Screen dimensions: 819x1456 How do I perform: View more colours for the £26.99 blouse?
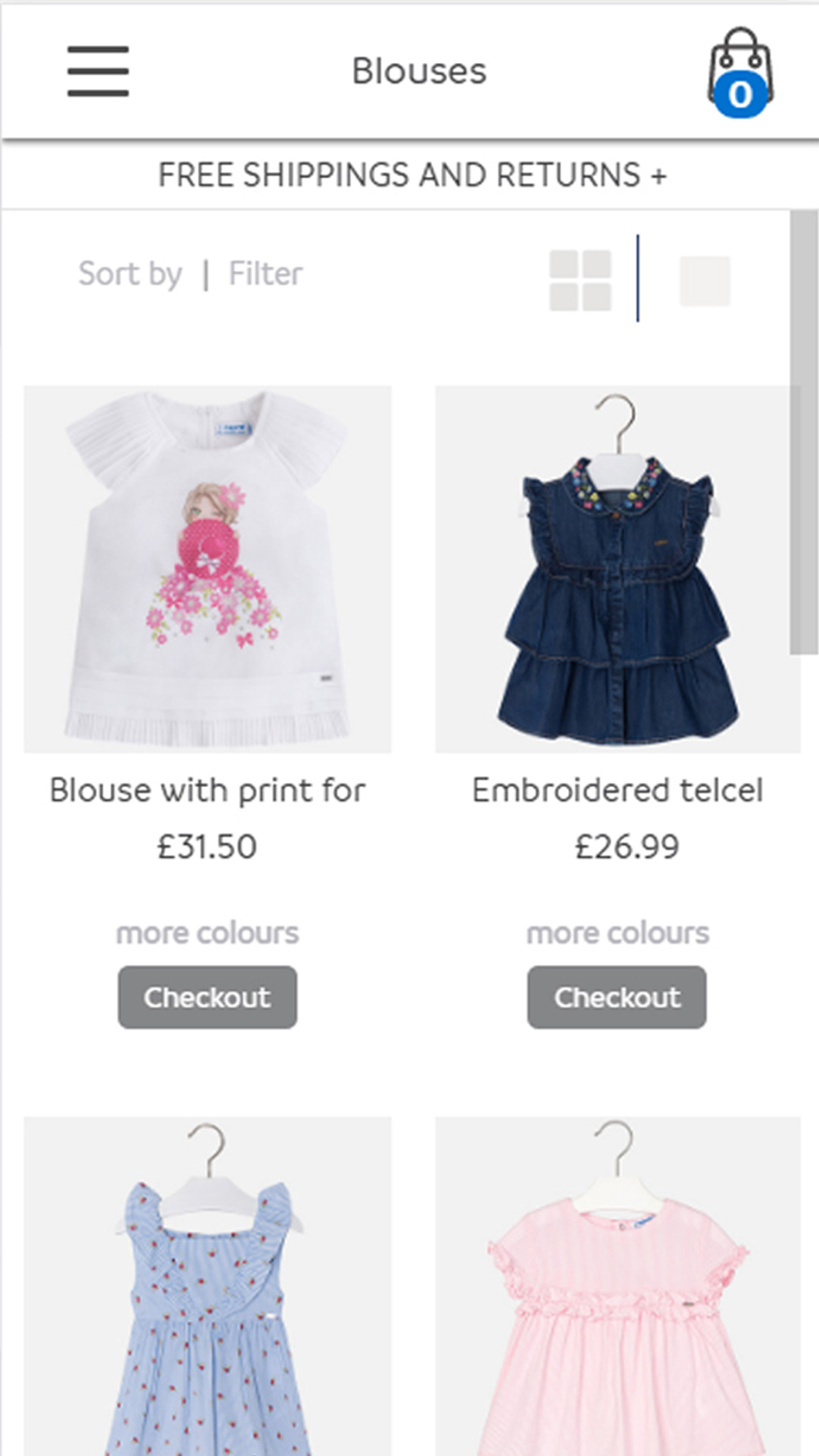click(618, 933)
